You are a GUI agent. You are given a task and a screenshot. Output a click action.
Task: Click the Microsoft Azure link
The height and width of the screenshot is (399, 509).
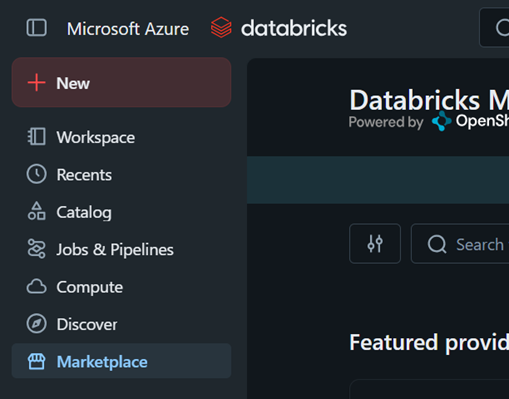coord(128,29)
